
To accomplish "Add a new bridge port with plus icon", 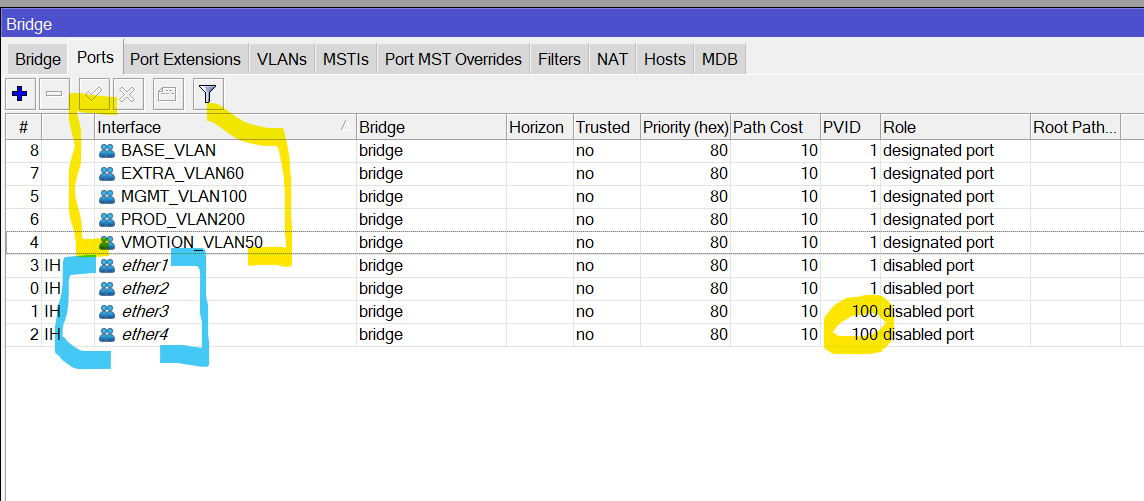I will click(20, 94).
